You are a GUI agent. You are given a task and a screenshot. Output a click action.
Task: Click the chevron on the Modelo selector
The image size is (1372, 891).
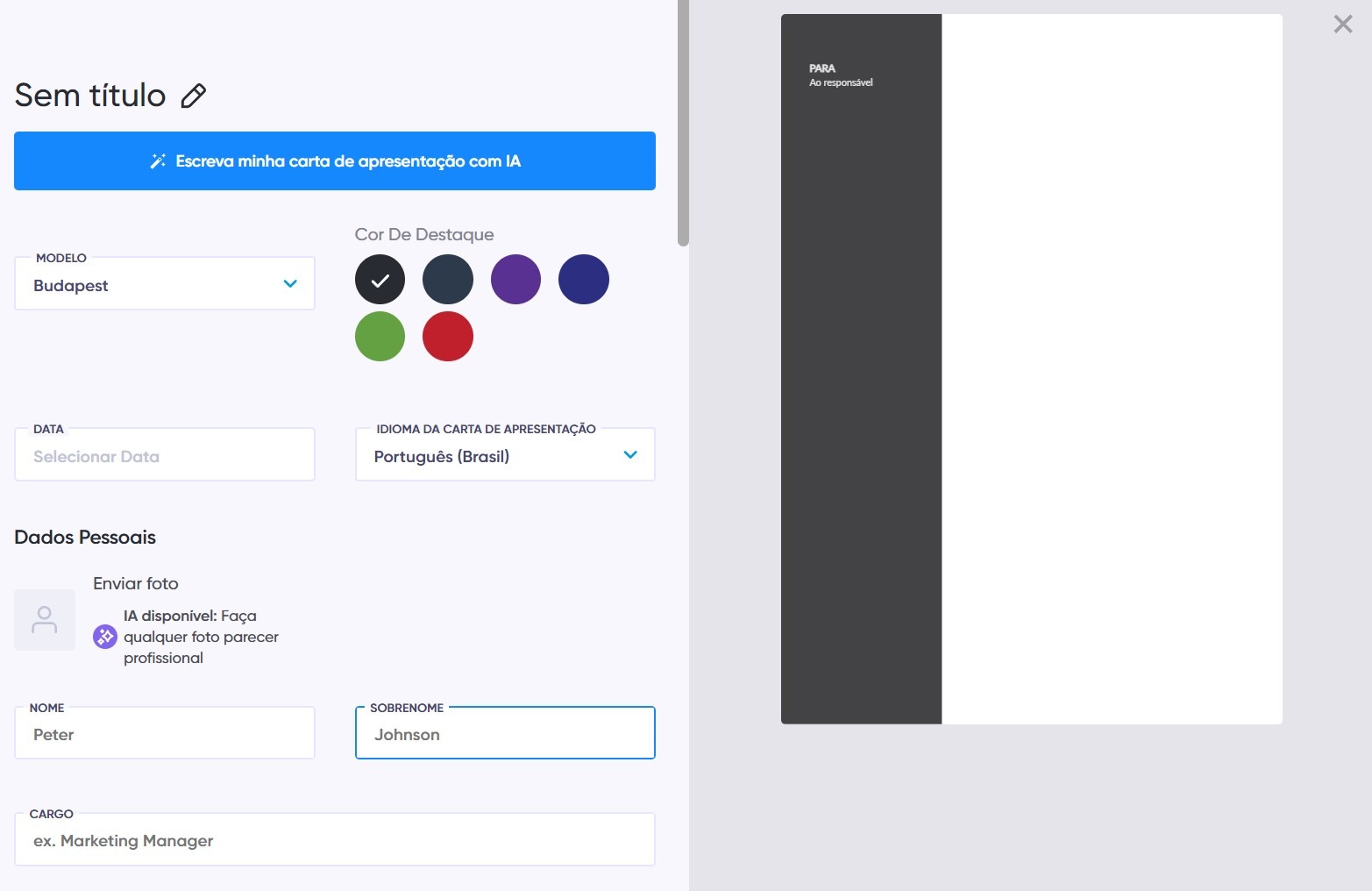[291, 284]
